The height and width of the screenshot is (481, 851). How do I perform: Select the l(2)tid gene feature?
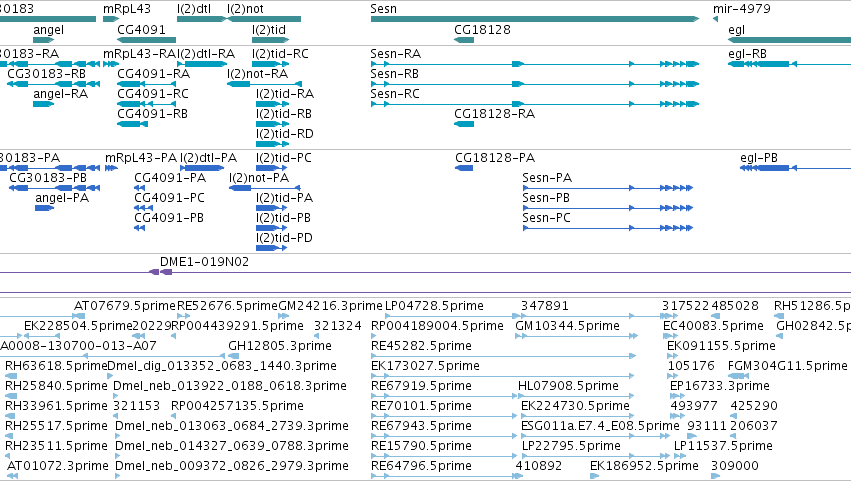272,40
